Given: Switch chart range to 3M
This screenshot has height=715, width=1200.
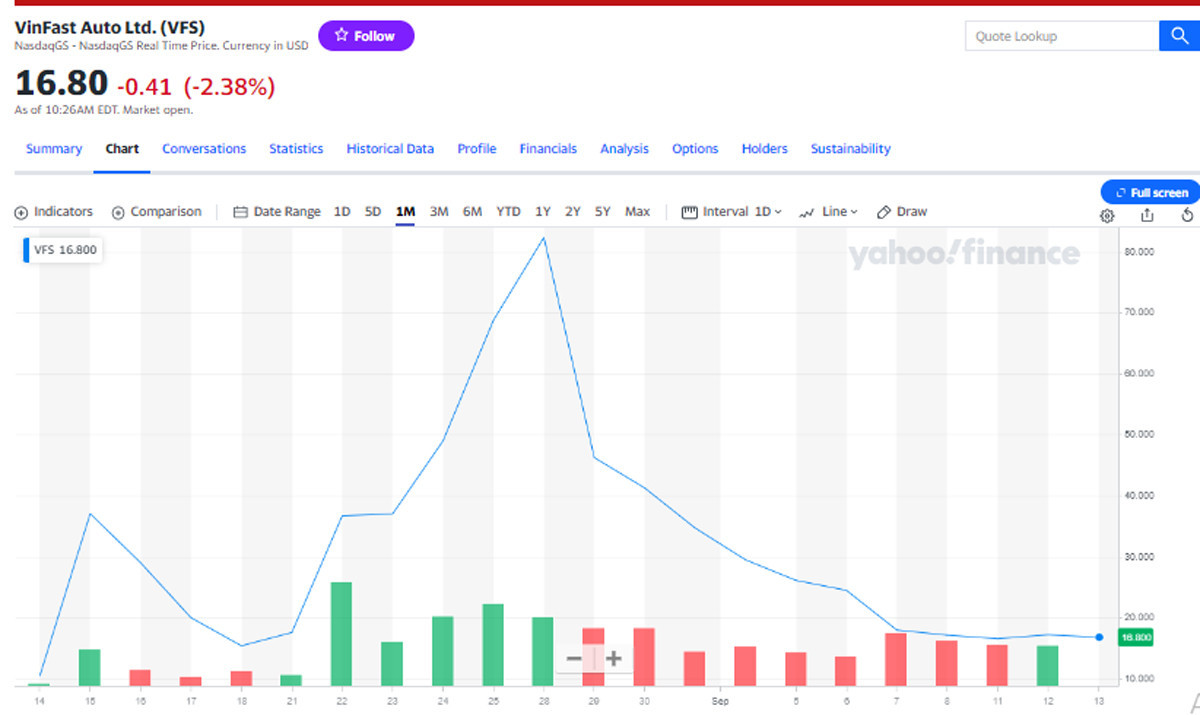Looking at the screenshot, I should pos(439,212).
